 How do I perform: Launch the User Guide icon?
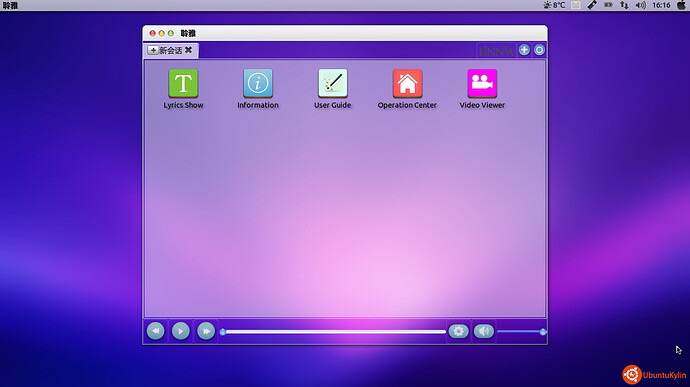pyautogui.click(x=333, y=83)
